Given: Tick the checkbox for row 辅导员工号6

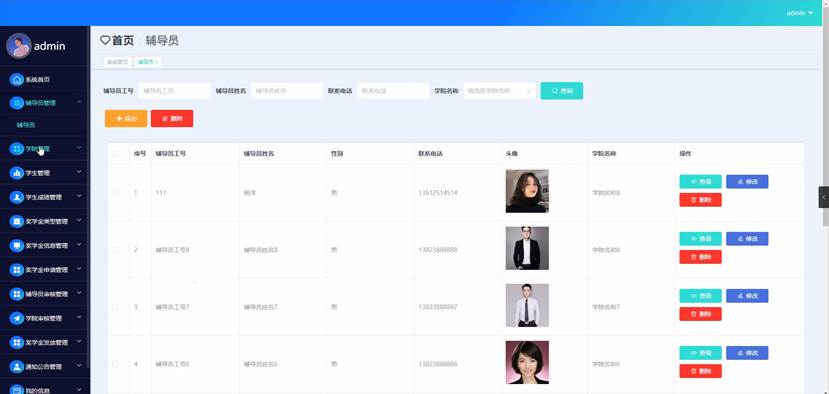Looking at the screenshot, I should [x=116, y=364].
